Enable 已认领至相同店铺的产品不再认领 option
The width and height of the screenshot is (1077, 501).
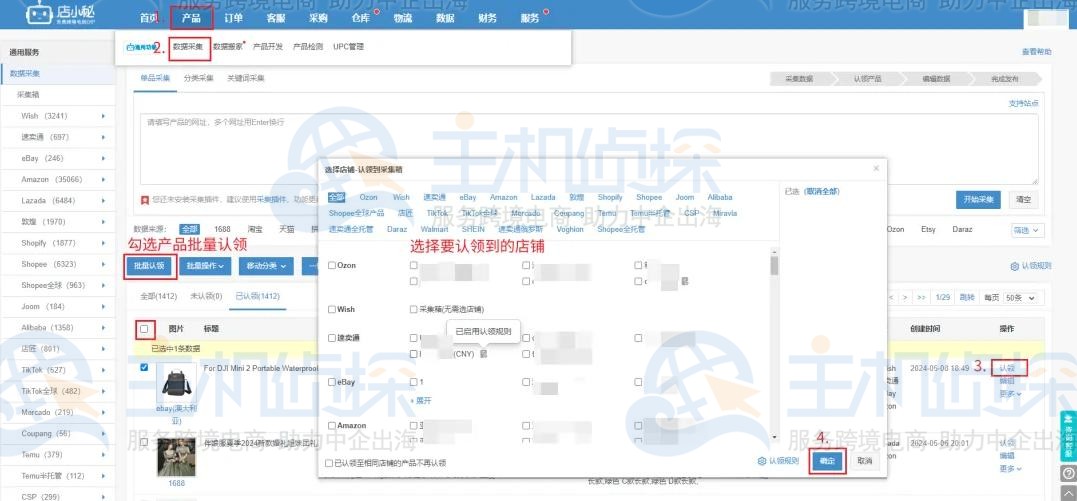tap(329, 463)
